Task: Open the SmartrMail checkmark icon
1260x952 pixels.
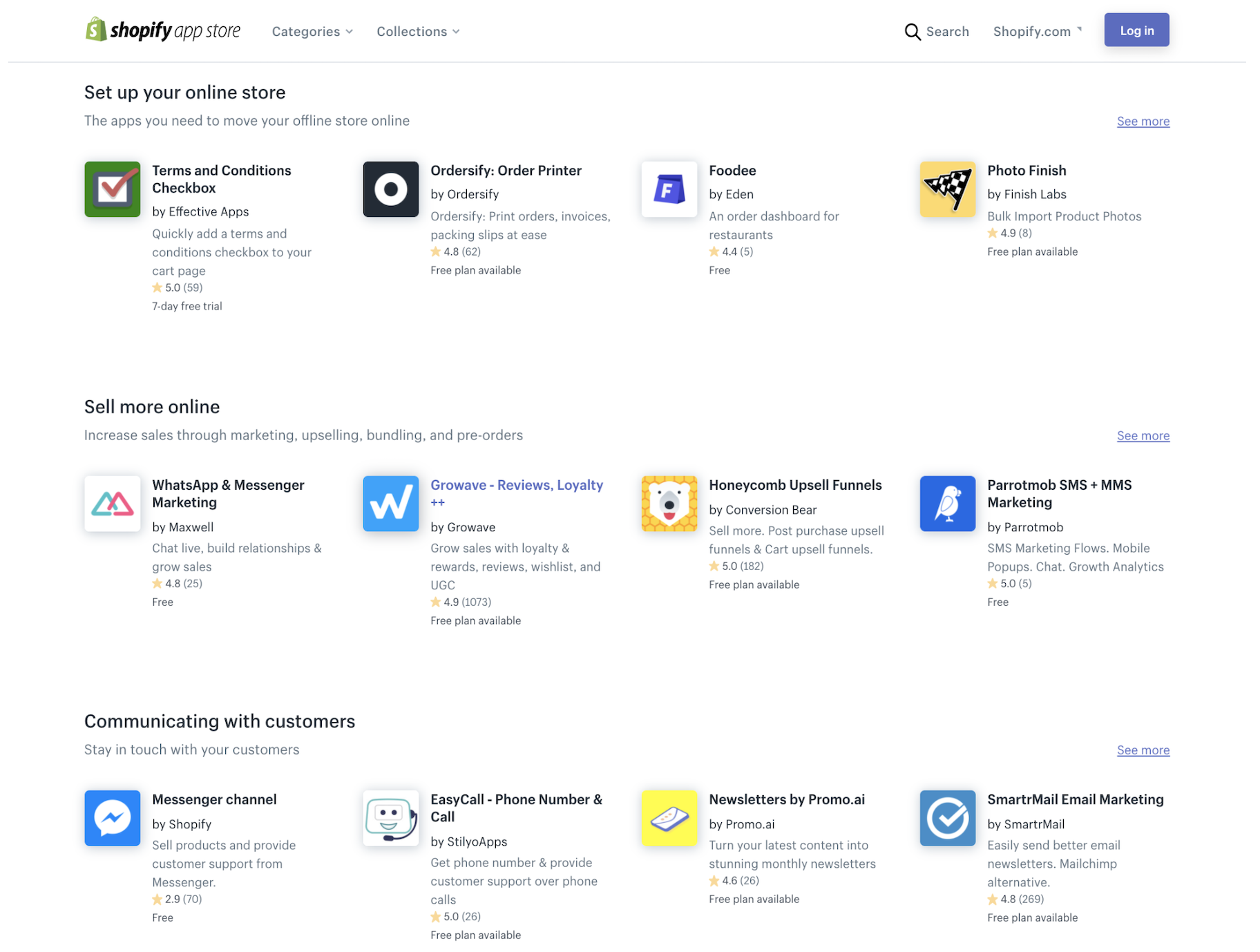Action: pyautogui.click(x=946, y=818)
